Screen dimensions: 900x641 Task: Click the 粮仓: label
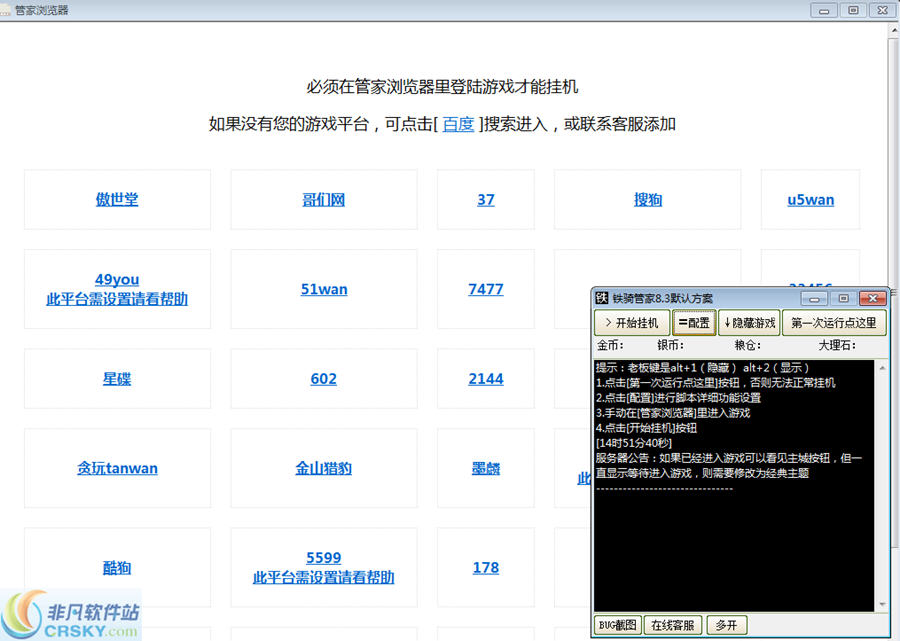pyautogui.click(x=748, y=345)
